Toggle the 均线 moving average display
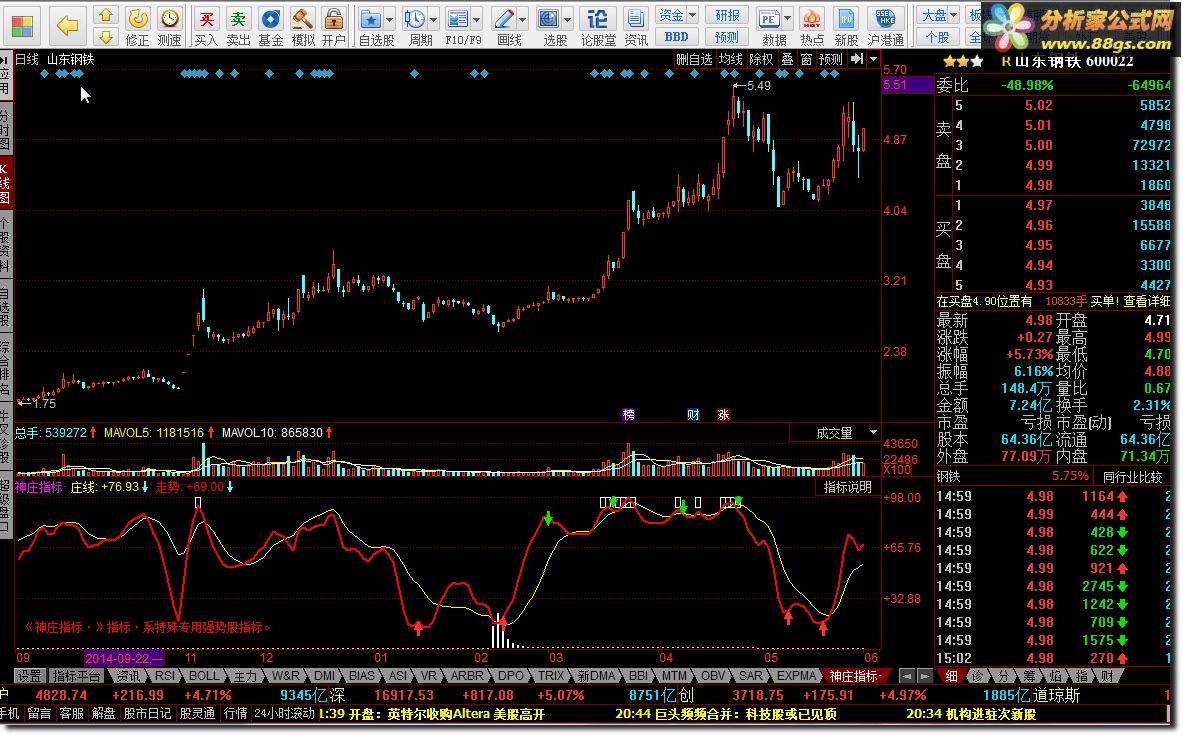This screenshot has width=1183, height=735. (730, 59)
